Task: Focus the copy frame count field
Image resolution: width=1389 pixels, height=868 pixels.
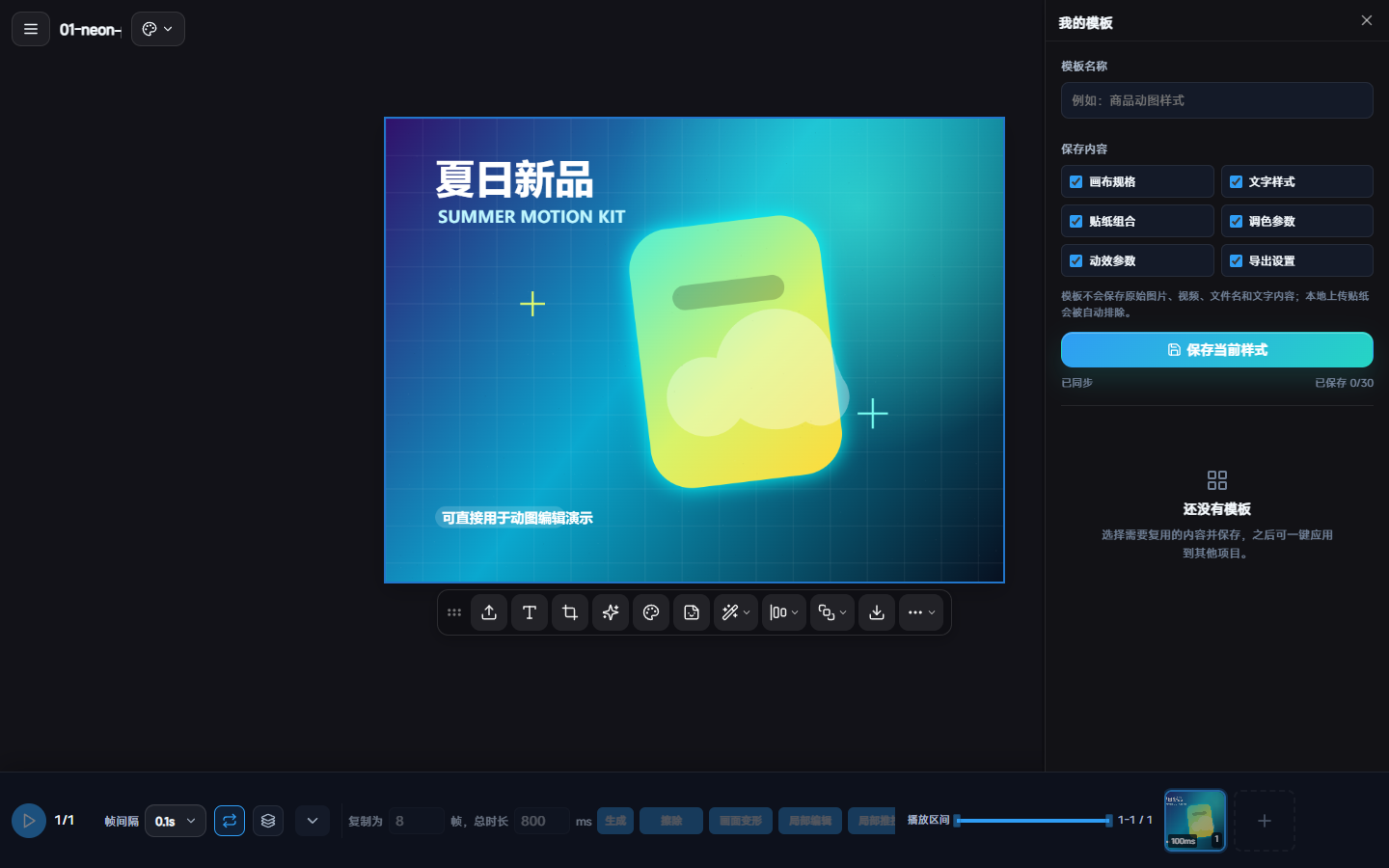Action: (417, 821)
